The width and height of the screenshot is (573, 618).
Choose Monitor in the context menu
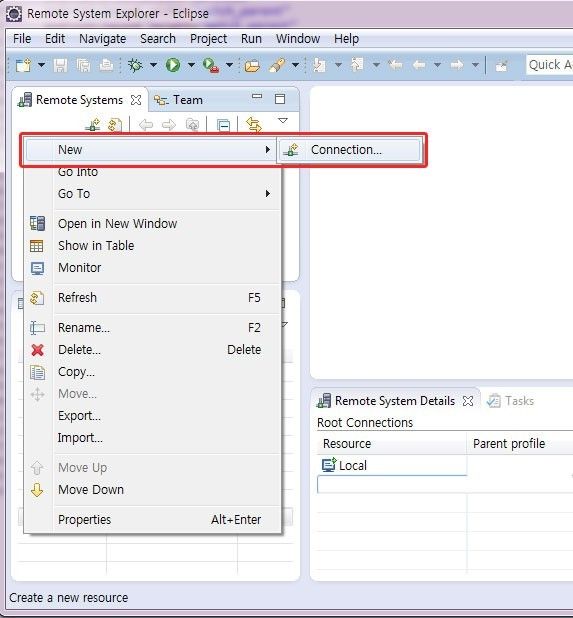(x=153, y=268)
